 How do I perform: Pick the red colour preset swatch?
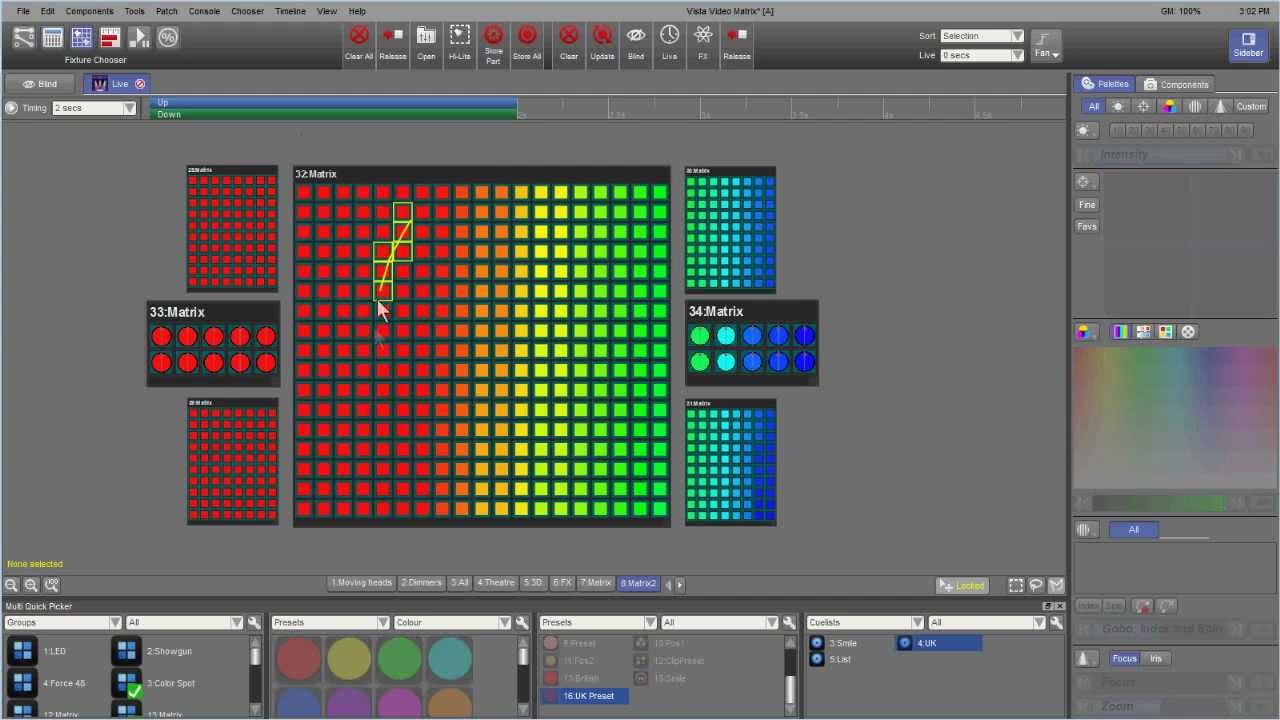298,657
